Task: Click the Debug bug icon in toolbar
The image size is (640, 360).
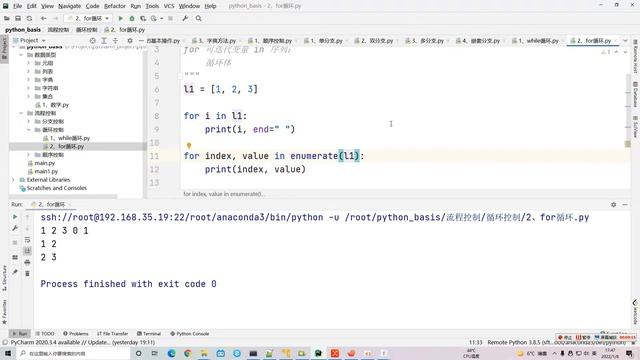Action: tap(132, 18)
